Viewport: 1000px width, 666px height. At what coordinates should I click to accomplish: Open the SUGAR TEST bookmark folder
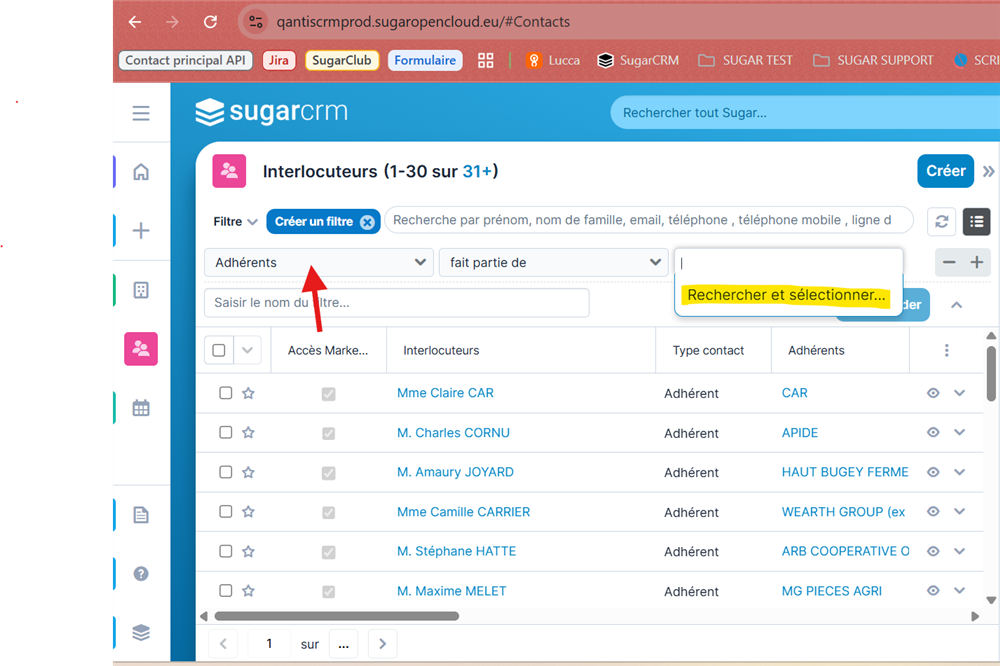pos(745,60)
